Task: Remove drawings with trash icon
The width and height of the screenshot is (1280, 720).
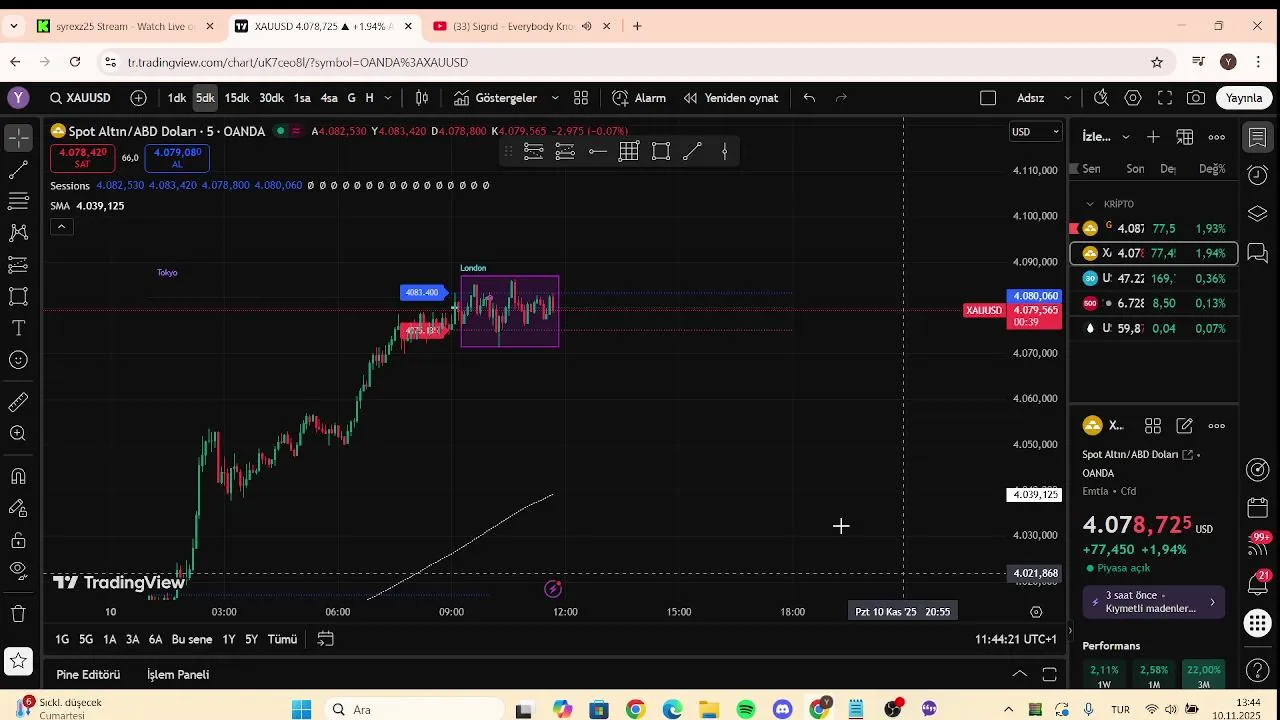Action: point(18,614)
